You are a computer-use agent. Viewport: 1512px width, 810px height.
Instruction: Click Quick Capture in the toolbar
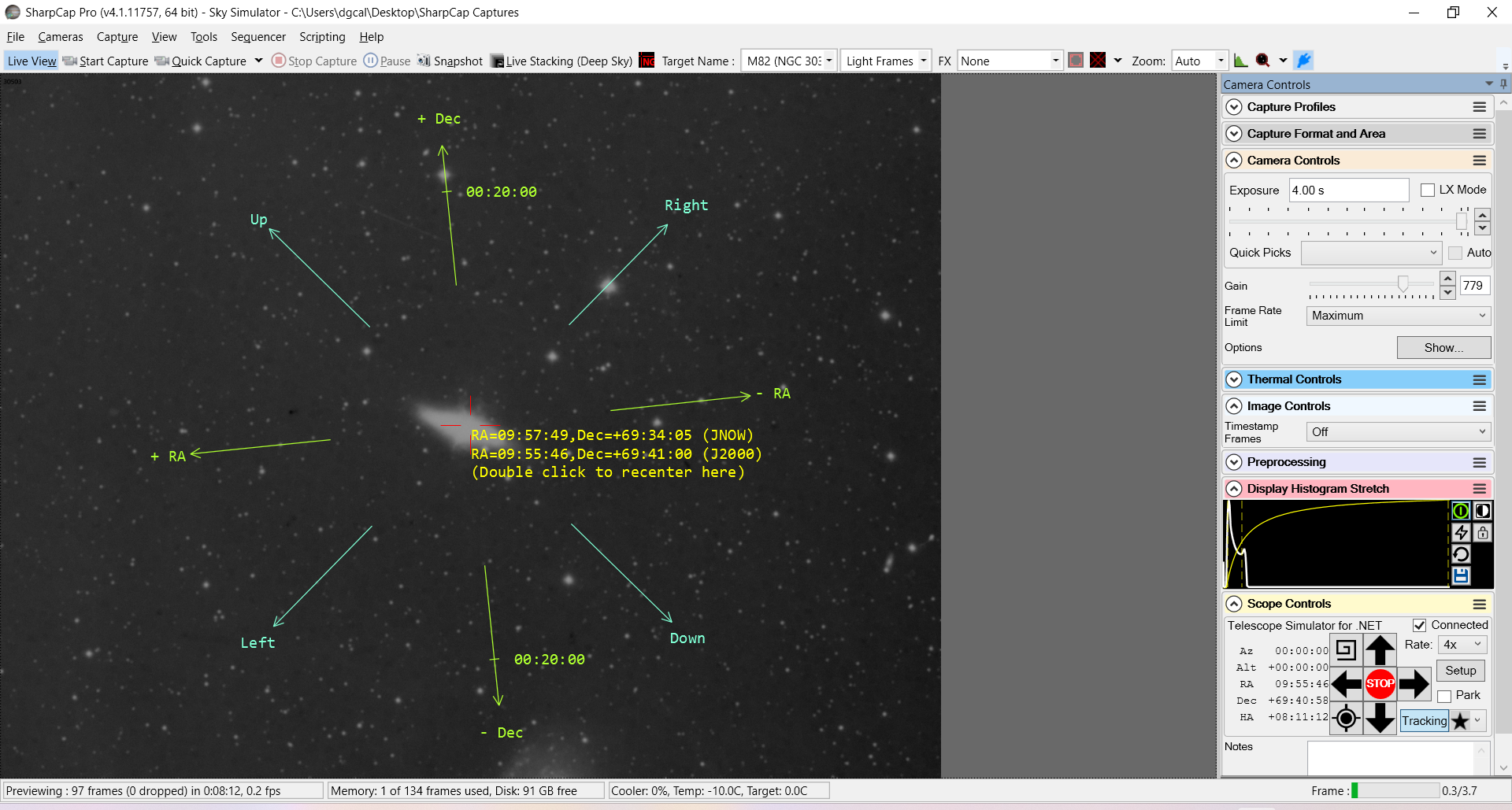coord(201,61)
